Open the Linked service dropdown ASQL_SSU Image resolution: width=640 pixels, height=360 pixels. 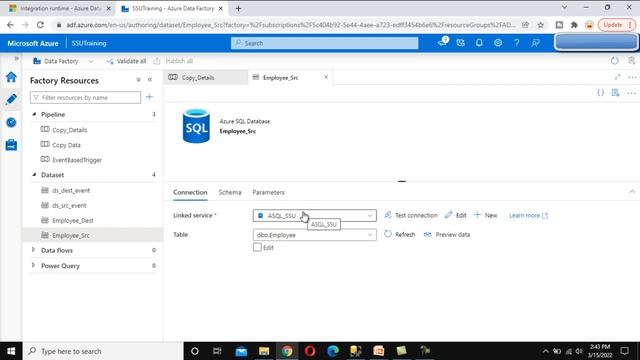click(314, 216)
